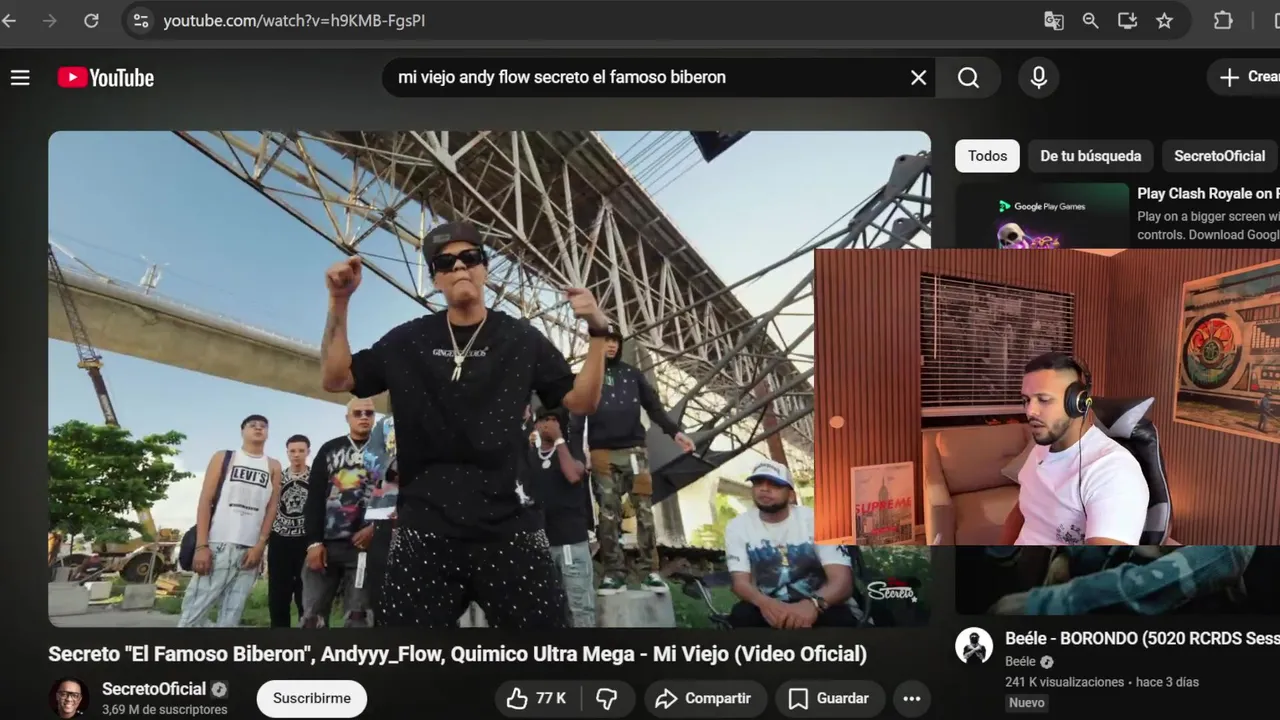Open more actions three-dot menu
The image size is (1280, 720).
pyautogui.click(x=911, y=698)
